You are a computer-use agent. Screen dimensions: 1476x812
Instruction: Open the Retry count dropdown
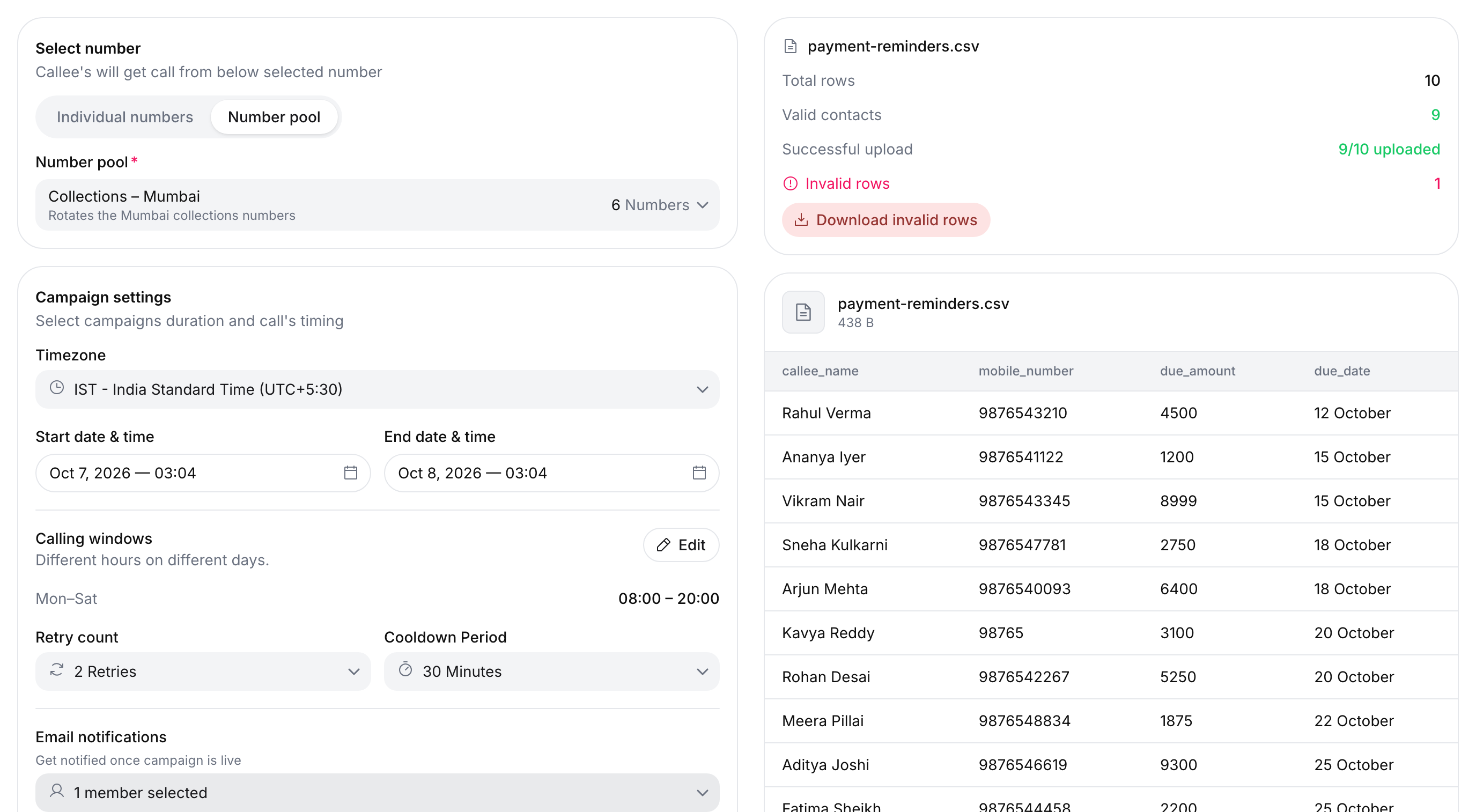click(203, 671)
